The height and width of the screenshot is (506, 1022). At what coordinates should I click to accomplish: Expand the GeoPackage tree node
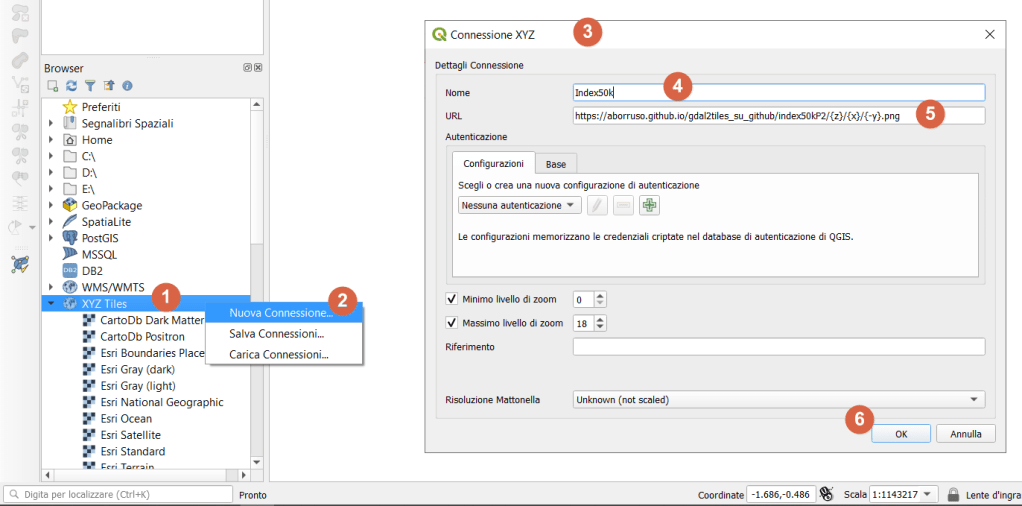point(51,205)
